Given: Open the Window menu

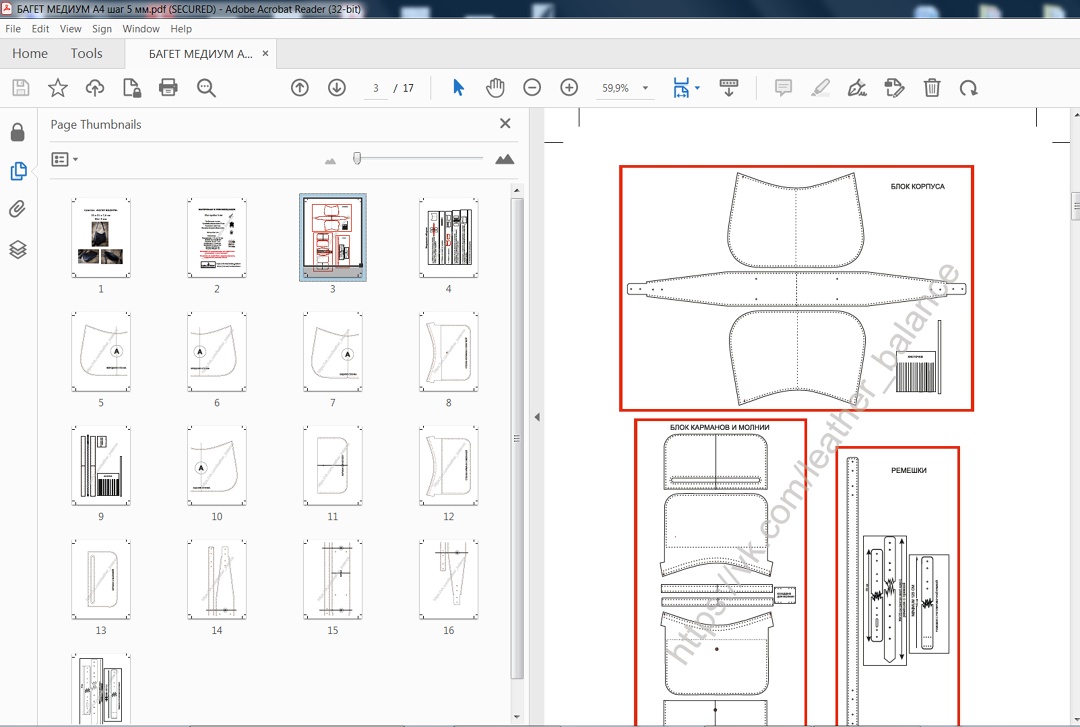Looking at the screenshot, I should pyautogui.click(x=141, y=29).
